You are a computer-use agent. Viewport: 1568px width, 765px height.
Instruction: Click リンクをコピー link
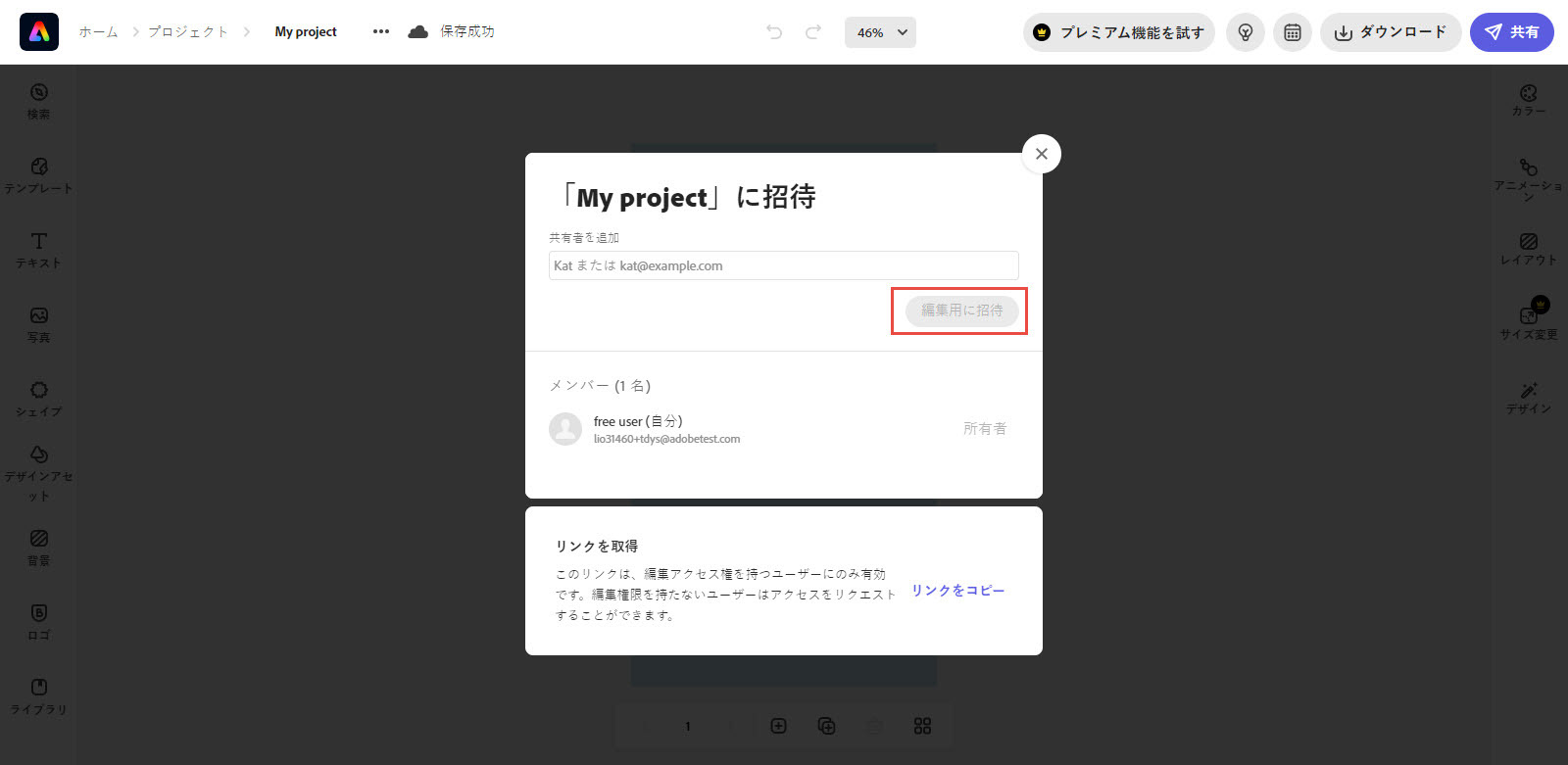[957, 591]
